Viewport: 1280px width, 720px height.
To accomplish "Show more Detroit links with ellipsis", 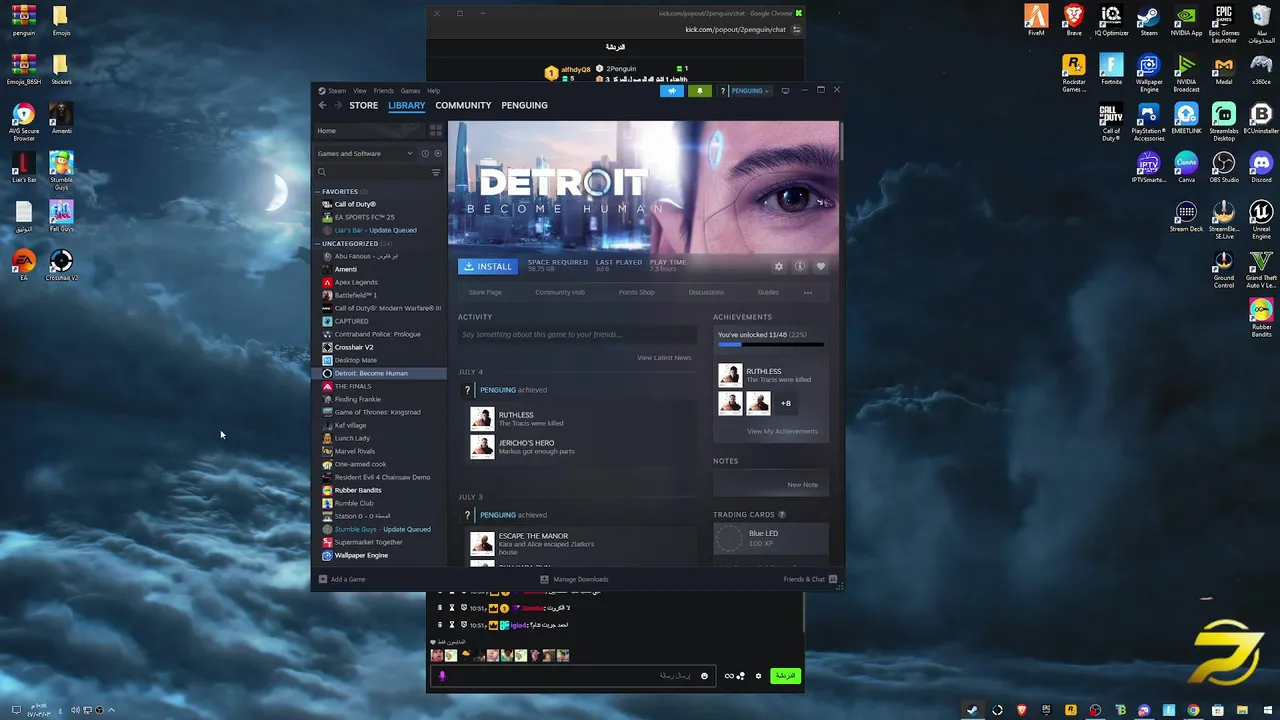I will click(x=808, y=292).
